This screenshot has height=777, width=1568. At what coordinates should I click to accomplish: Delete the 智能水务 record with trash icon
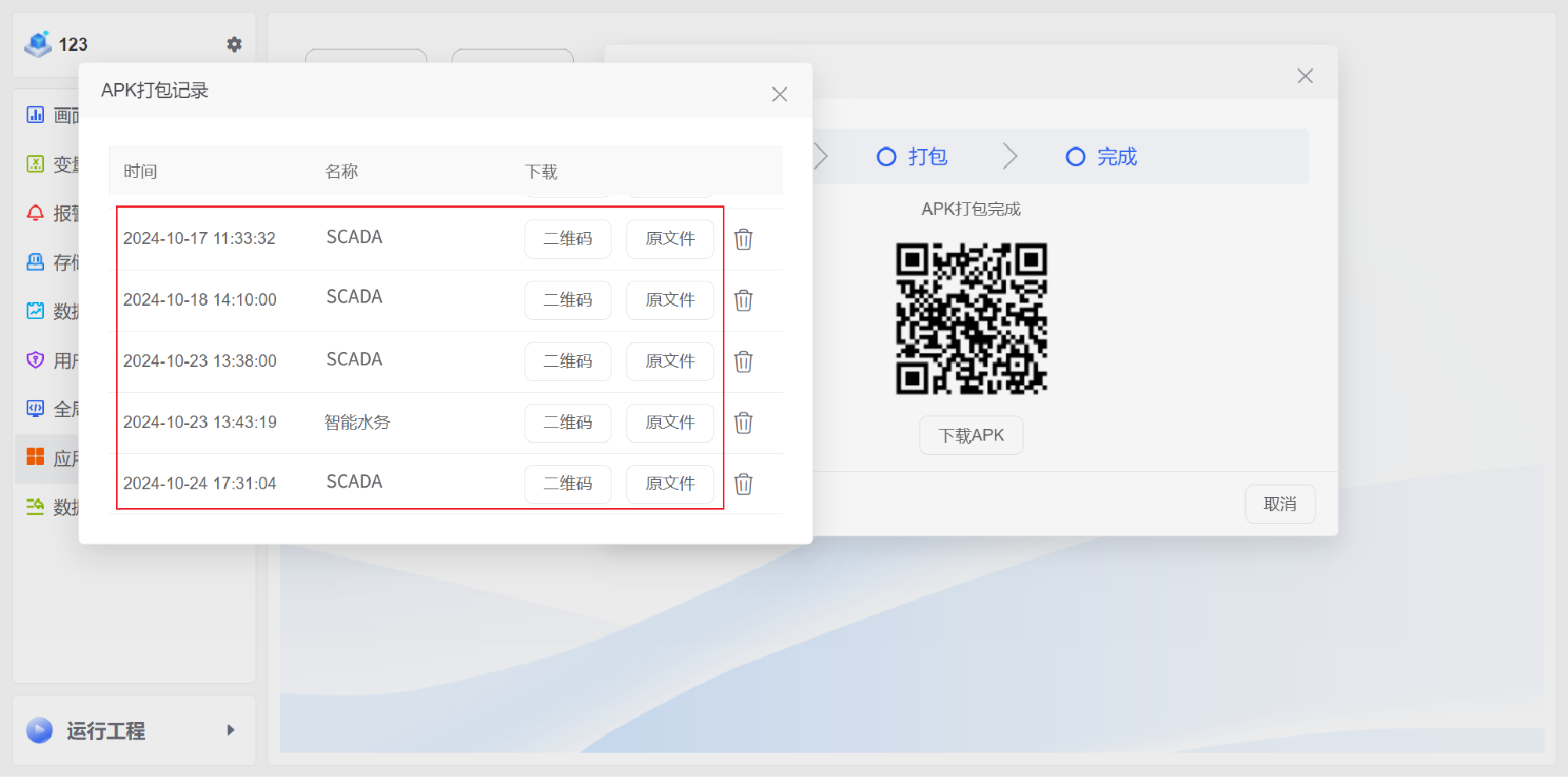(743, 423)
